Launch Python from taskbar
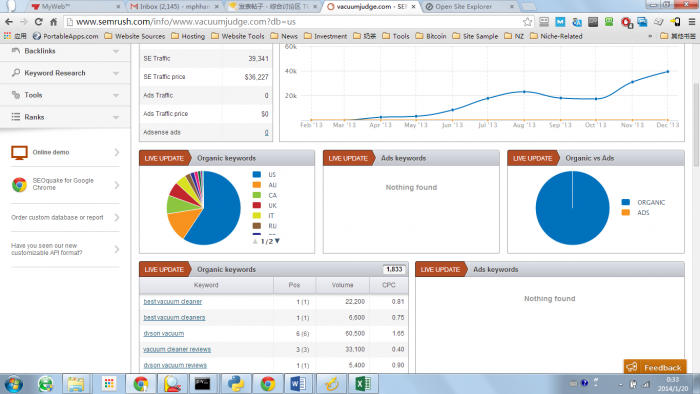Image resolution: width=700 pixels, height=394 pixels. tap(236, 384)
